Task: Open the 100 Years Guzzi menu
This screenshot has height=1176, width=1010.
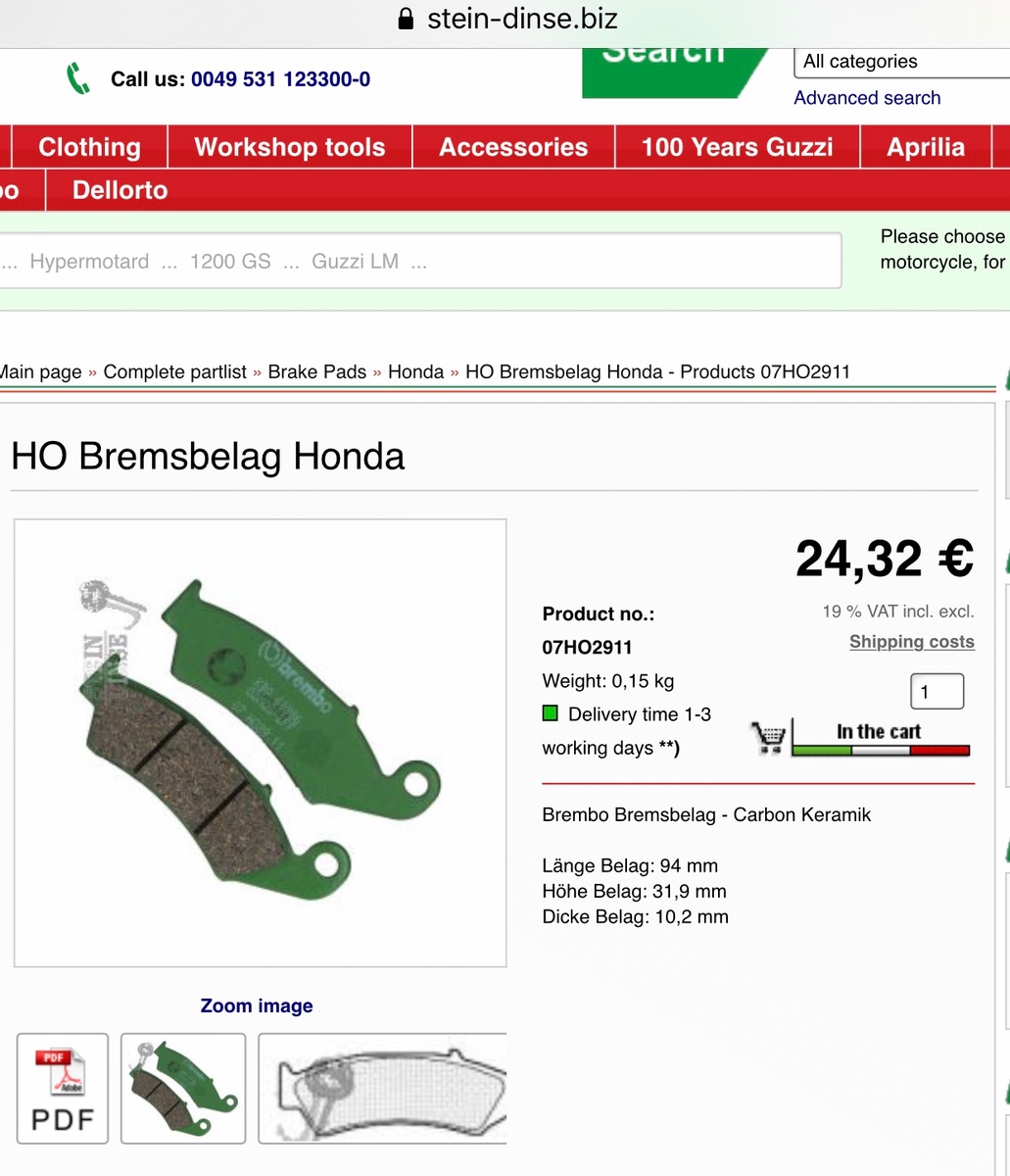Action: tap(737, 147)
